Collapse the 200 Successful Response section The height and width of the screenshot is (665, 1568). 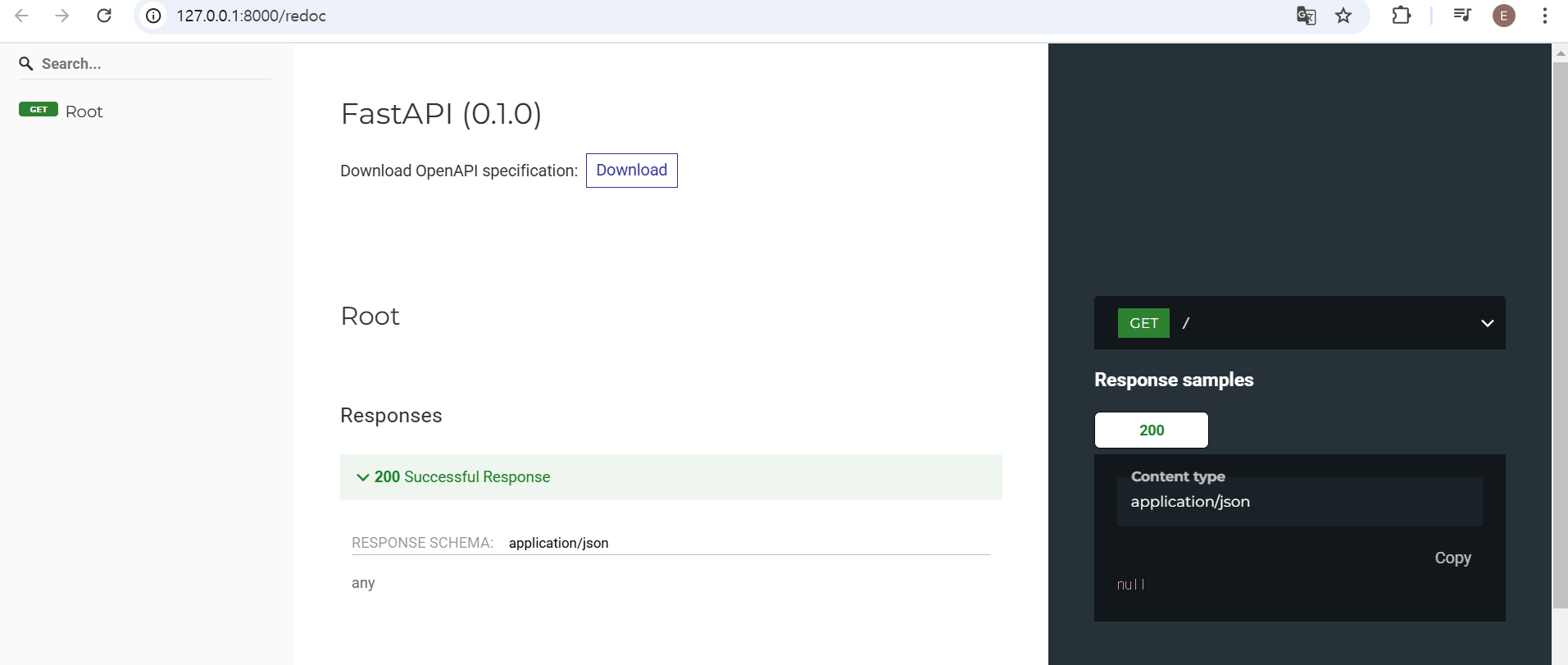coord(670,477)
